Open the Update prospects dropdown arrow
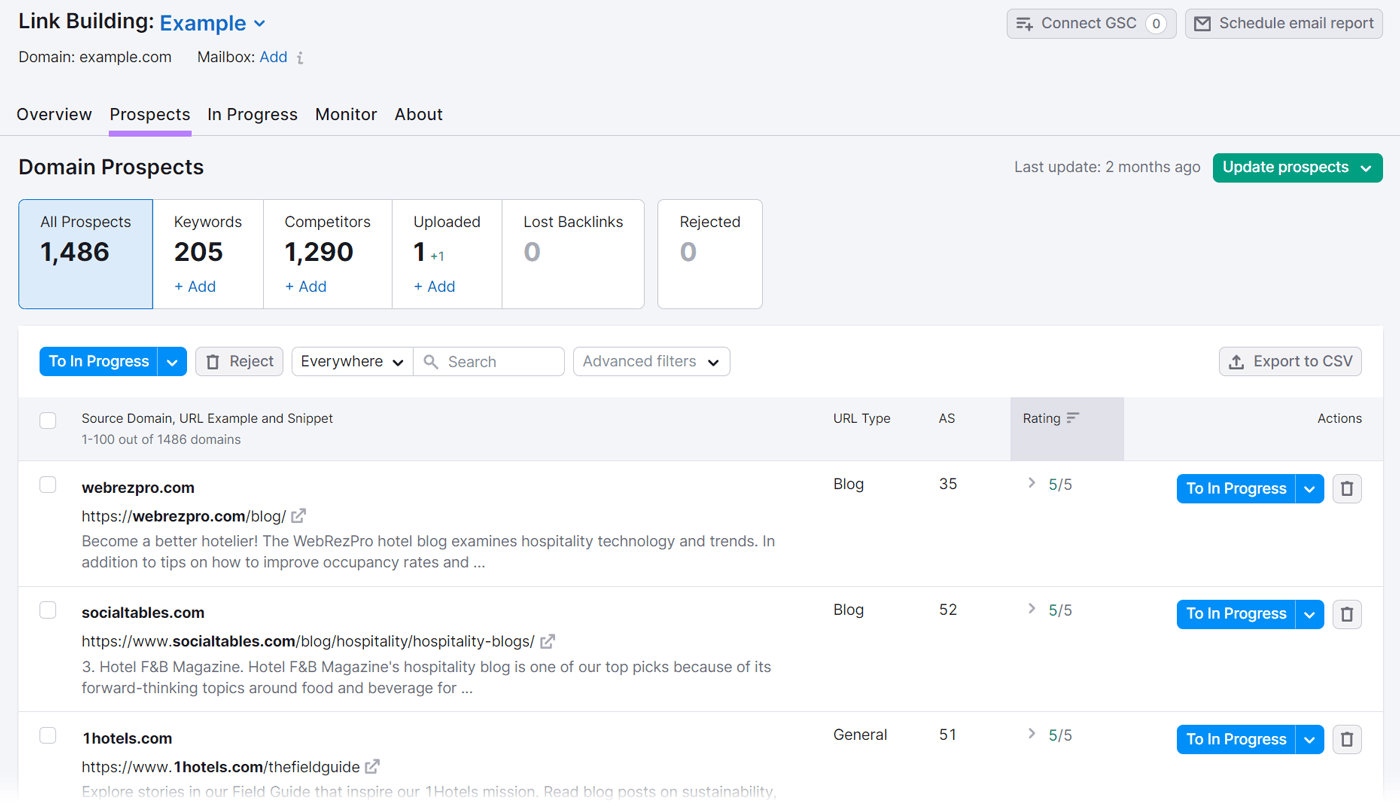 coord(1368,167)
